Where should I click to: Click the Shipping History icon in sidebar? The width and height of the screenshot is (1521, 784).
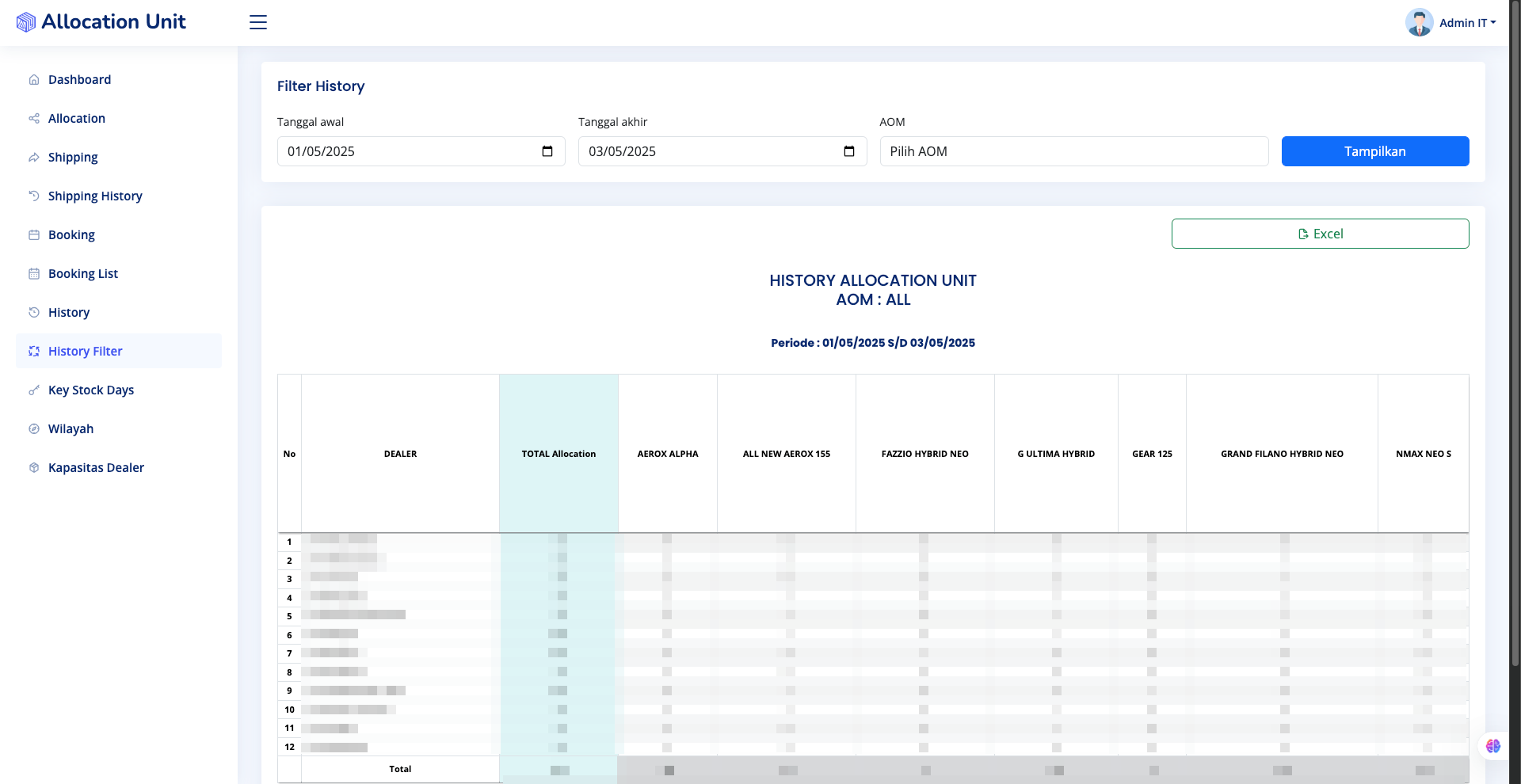(x=34, y=196)
